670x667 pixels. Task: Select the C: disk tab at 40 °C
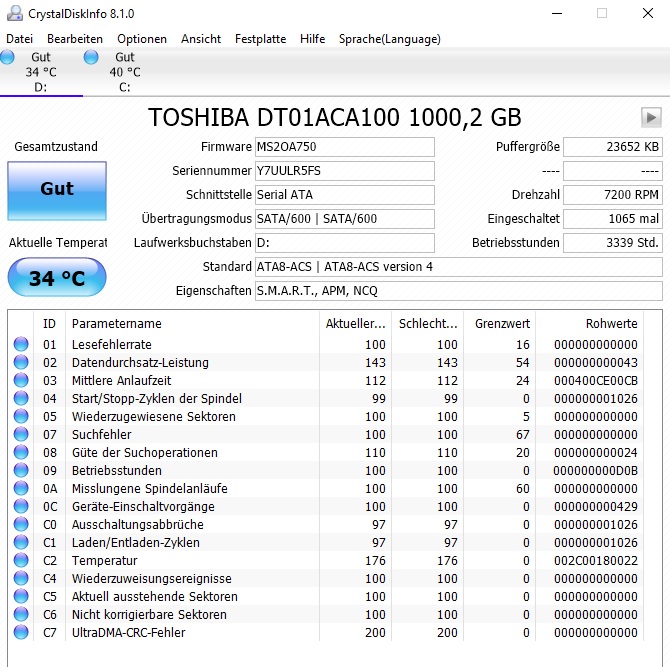tap(124, 72)
